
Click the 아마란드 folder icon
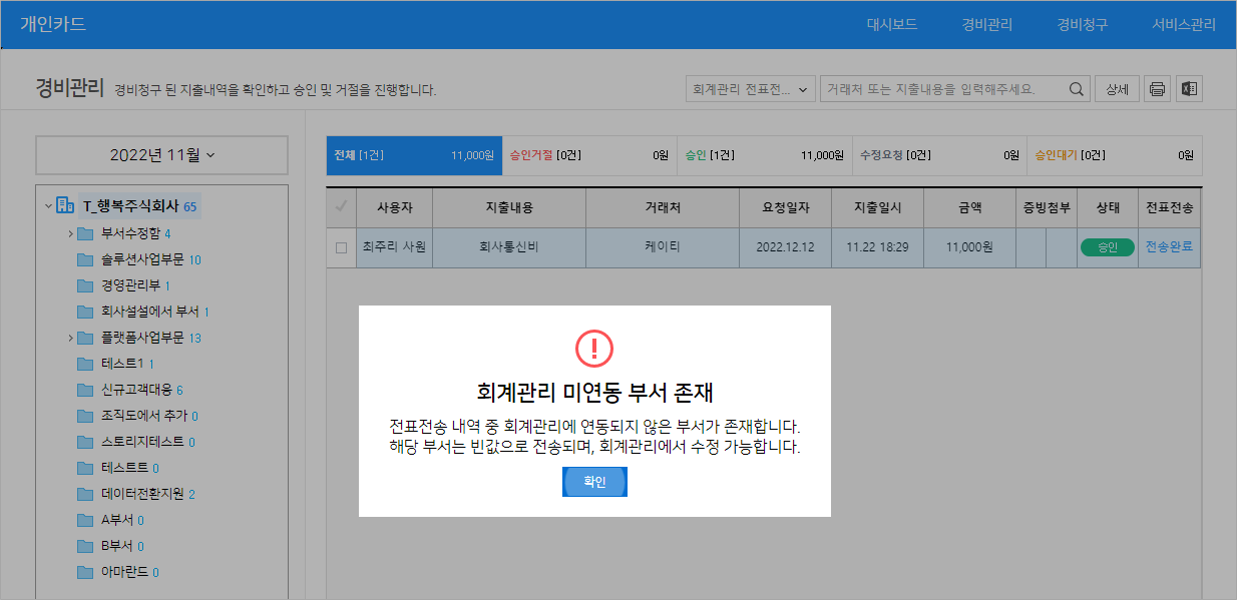pos(86,572)
